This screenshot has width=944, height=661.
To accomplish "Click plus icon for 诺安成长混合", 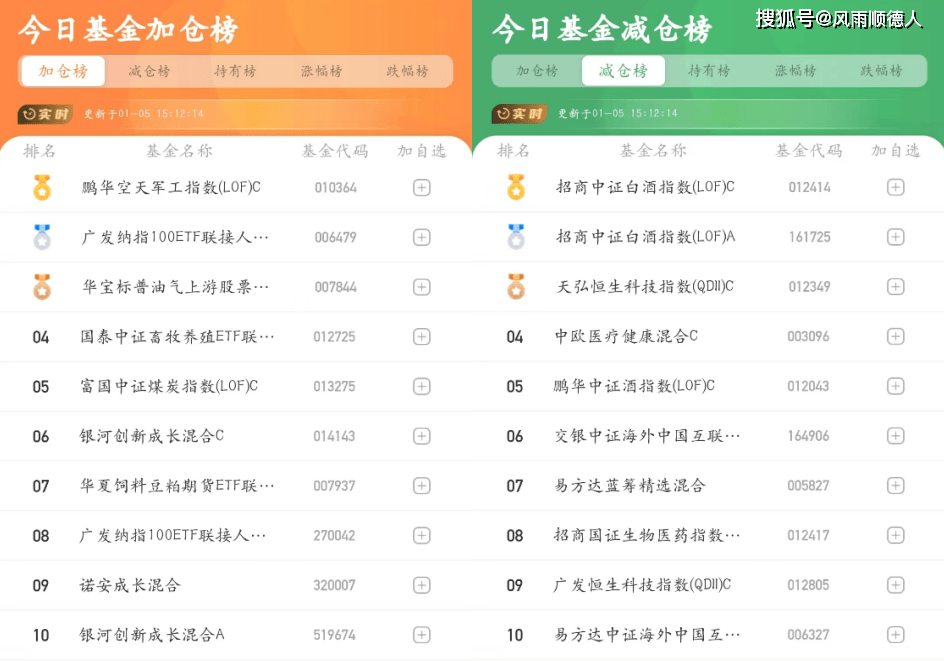I will 421,585.
